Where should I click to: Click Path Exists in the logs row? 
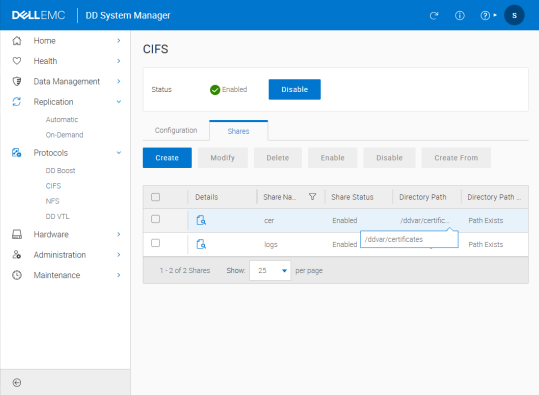[486, 244]
